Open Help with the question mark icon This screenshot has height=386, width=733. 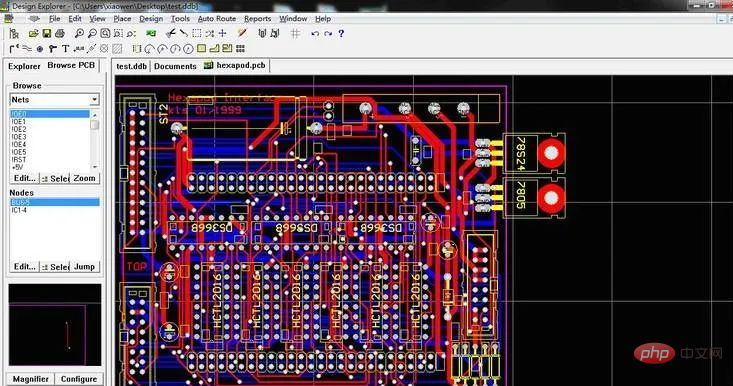point(341,33)
